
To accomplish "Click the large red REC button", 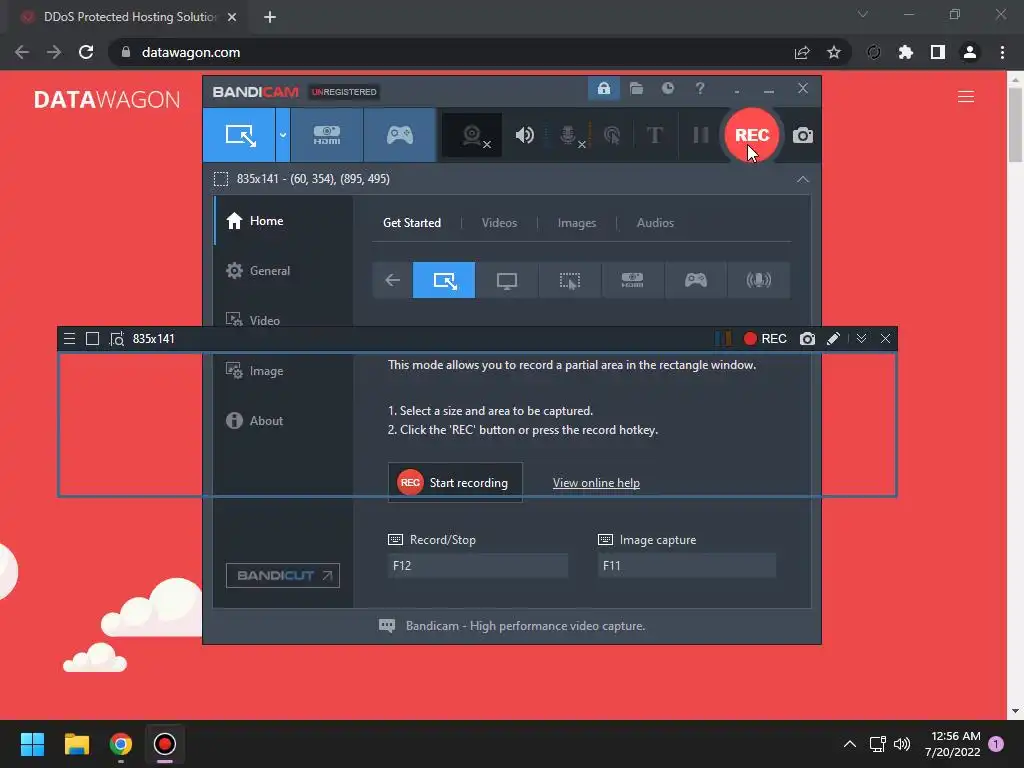I will (752, 135).
